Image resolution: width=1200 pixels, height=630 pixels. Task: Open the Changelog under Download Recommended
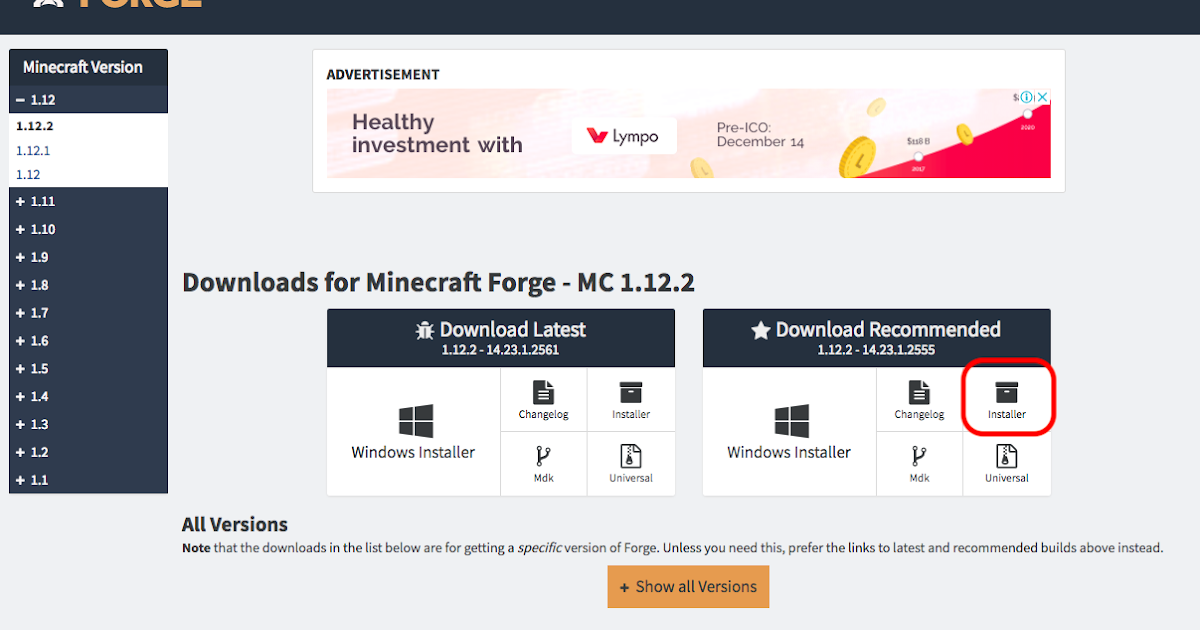pos(919,400)
